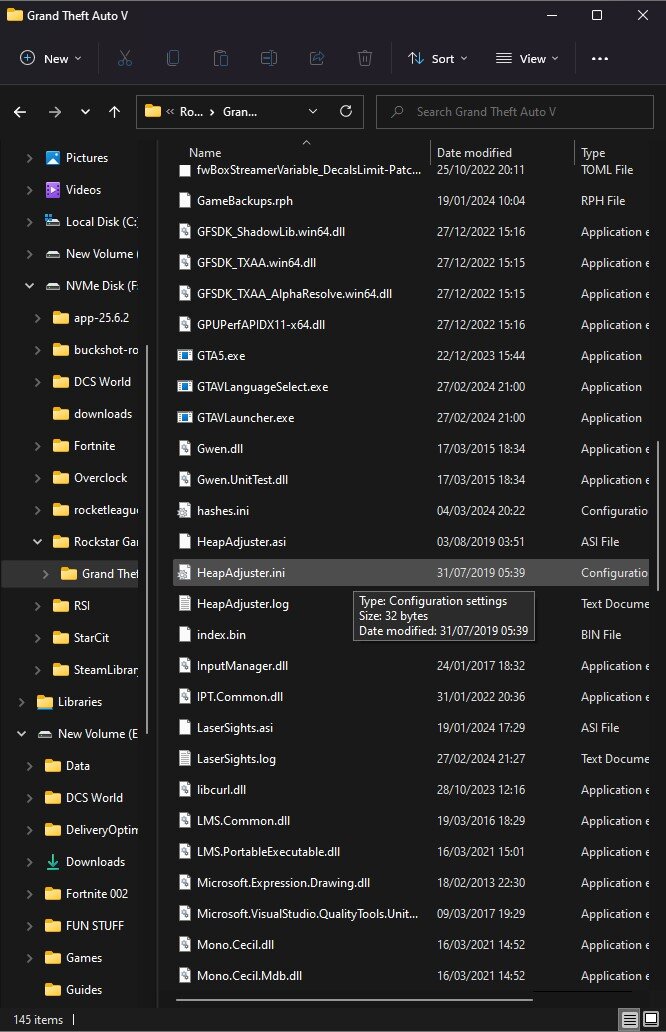Select the RSI folder in sidebar
Screen dimensions: 666x1032
[82, 606]
